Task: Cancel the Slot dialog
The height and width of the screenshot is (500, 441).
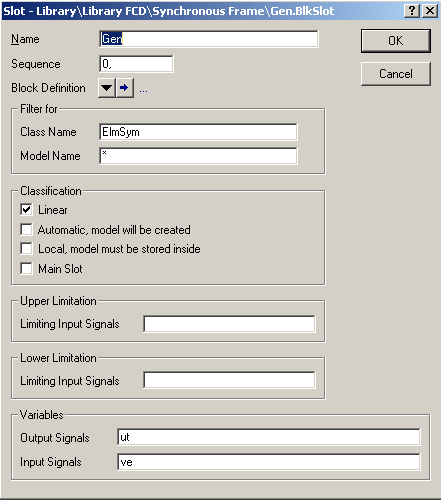Action: 396,74
